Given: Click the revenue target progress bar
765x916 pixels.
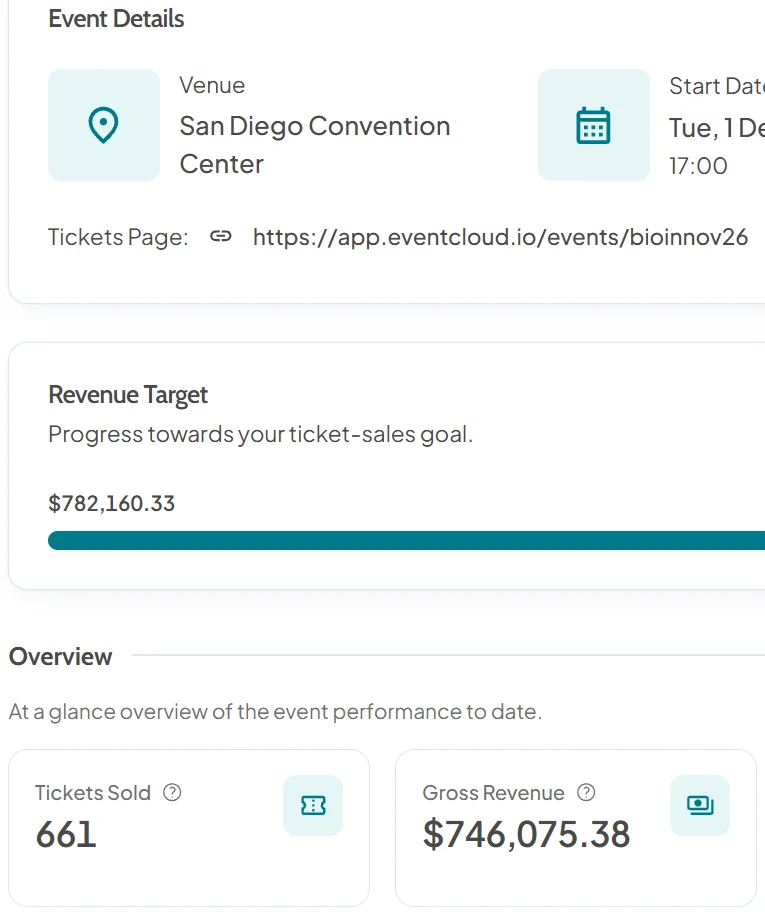Looking at the screenshot, I should (x=406, y=540).
